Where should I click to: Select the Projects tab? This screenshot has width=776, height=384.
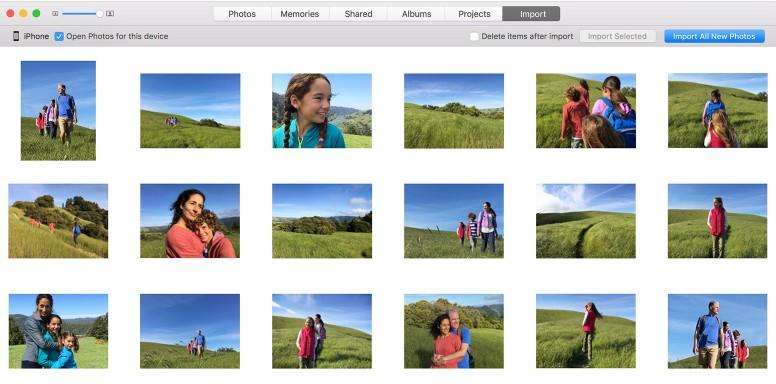tap(474, 14)
